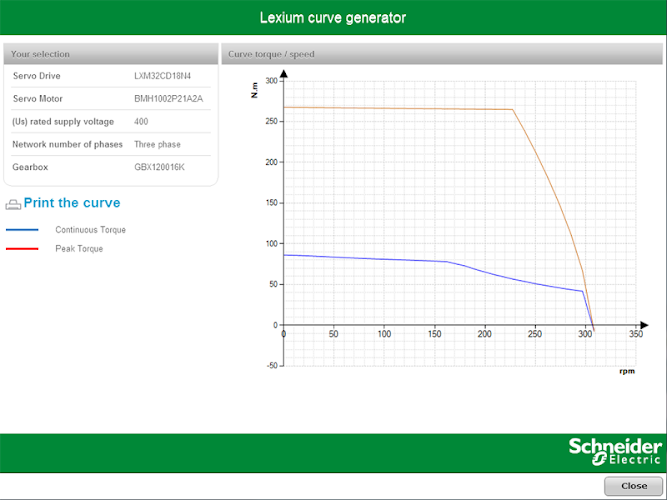This screenshot has width=667, height=500.
Task: Click the 400 supply voltage value
Action: [141, 122]
